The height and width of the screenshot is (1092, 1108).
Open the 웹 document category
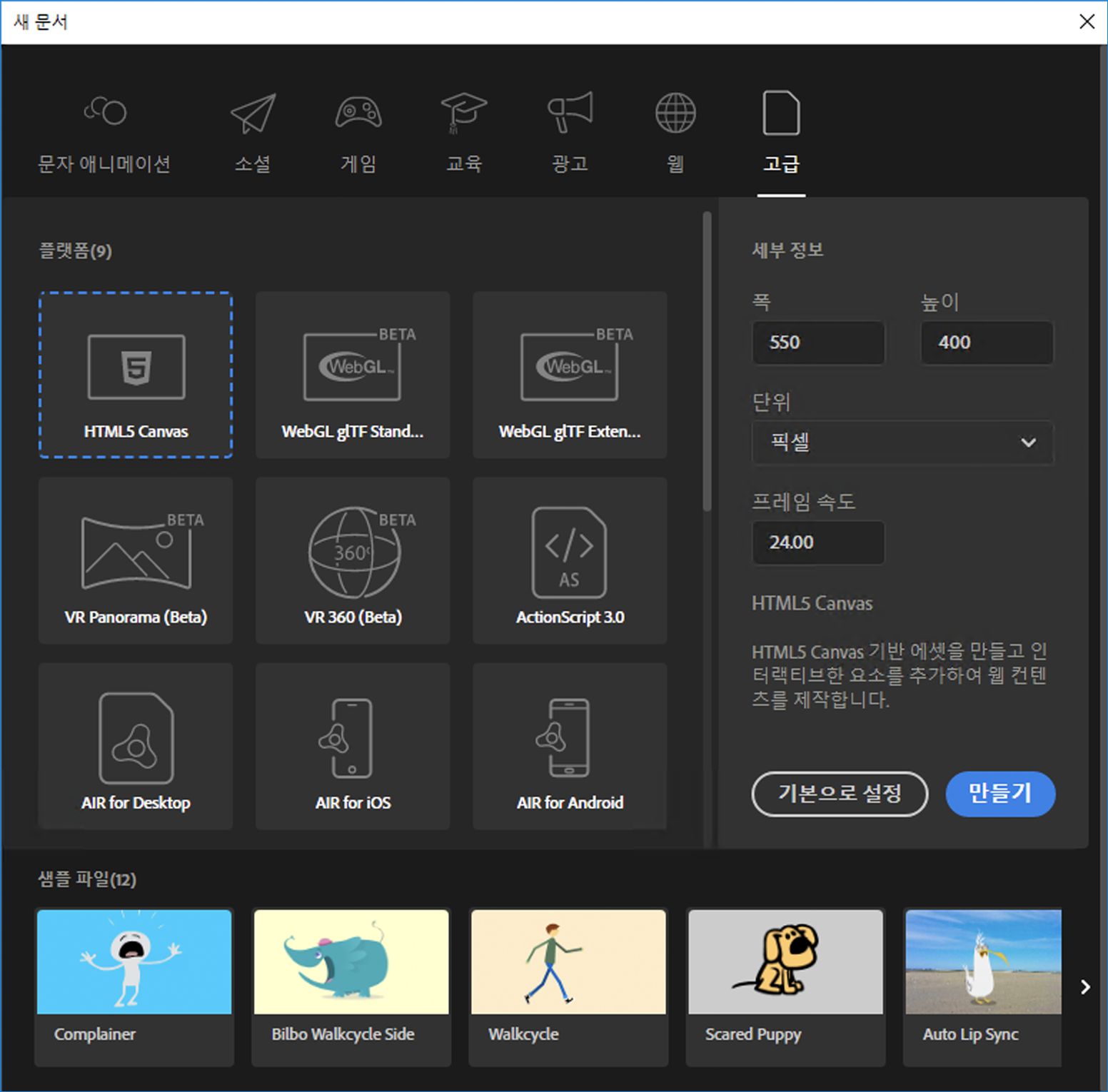click(x=673, y=132)
